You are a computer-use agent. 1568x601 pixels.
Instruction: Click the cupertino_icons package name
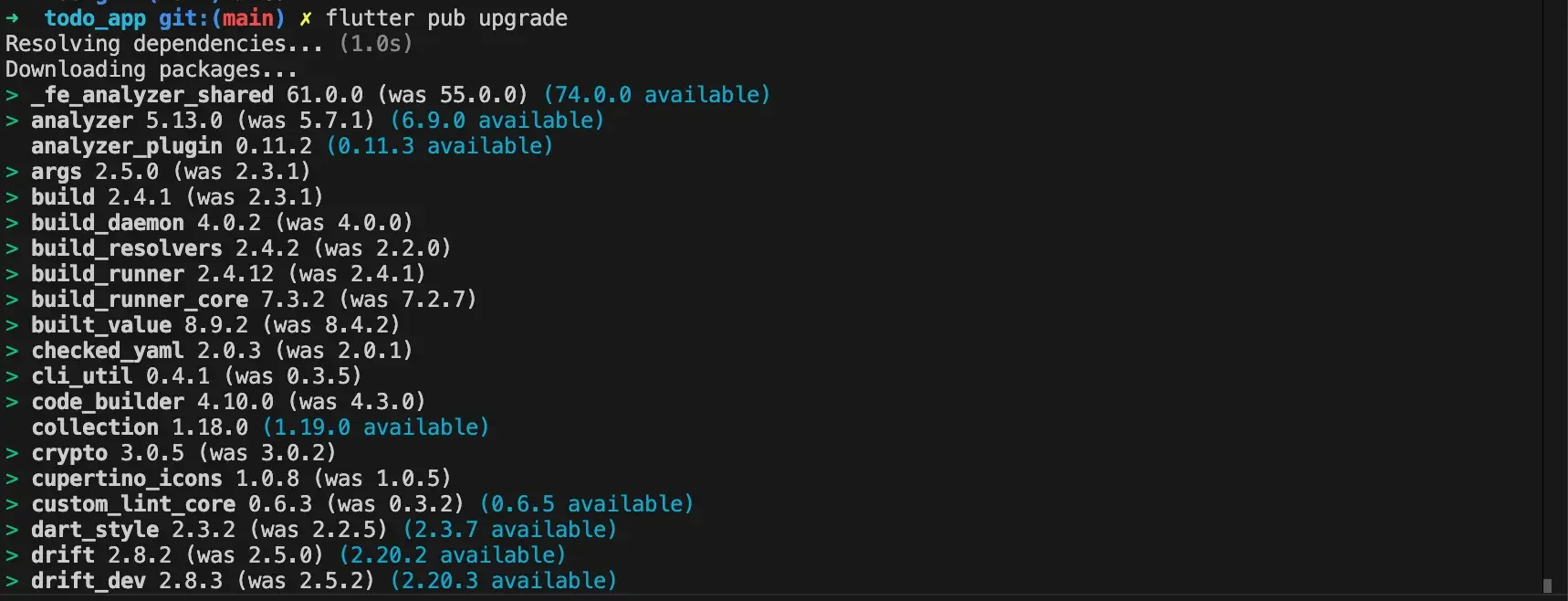[x=127, y=479]
